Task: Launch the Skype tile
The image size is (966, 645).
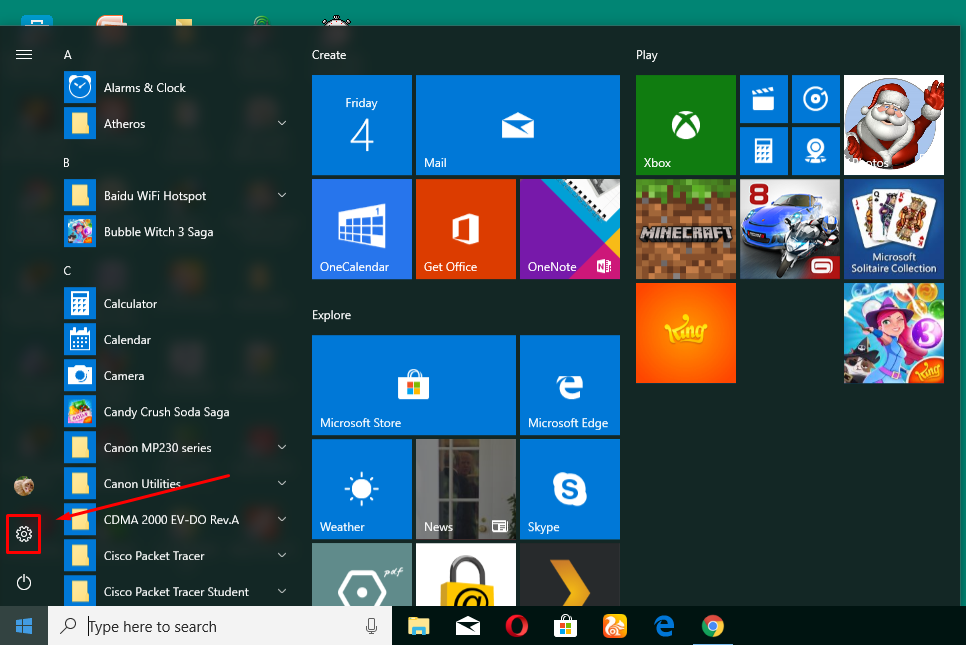Action: [570, 489]
